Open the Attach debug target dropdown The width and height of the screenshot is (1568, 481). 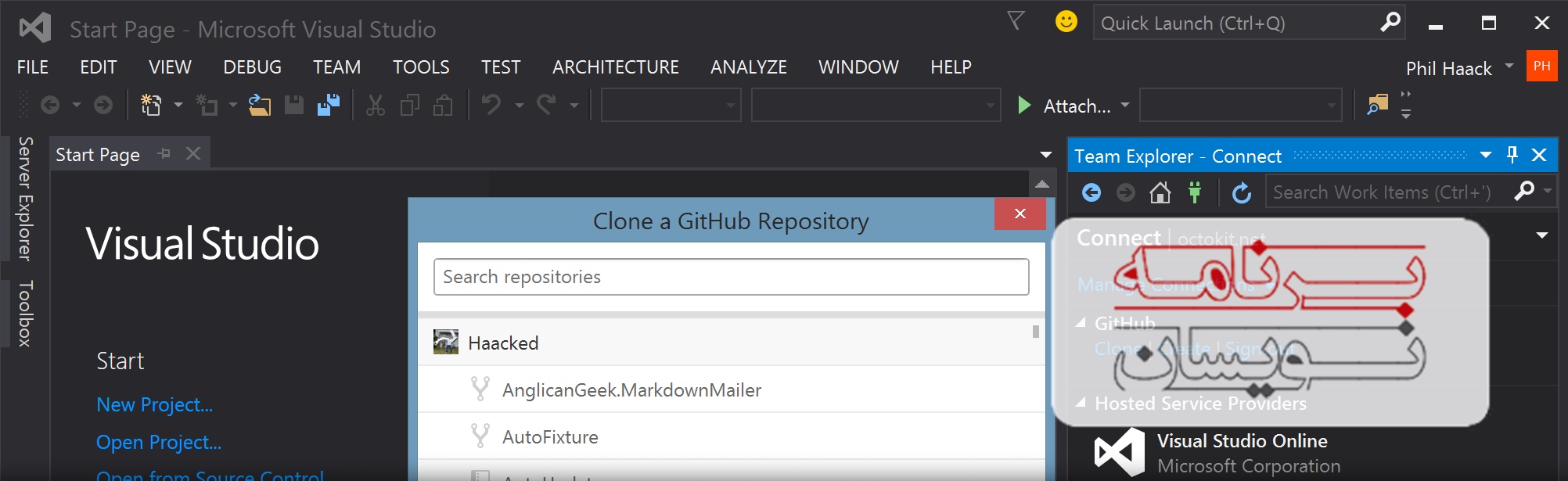pyautogui.click(x=1125, y=104)
